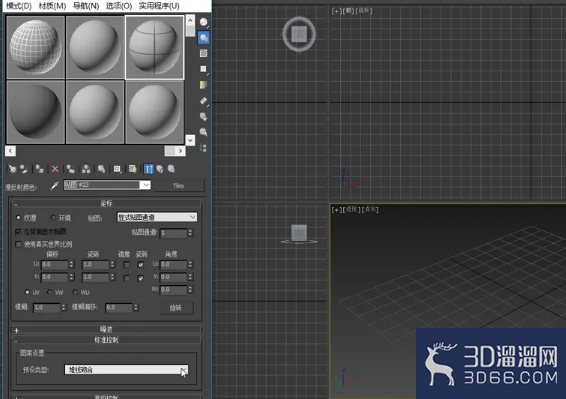The image size is (566, 399).
Task: Enable the V mirror (镜像) checkbox
Action: point(126,278)
